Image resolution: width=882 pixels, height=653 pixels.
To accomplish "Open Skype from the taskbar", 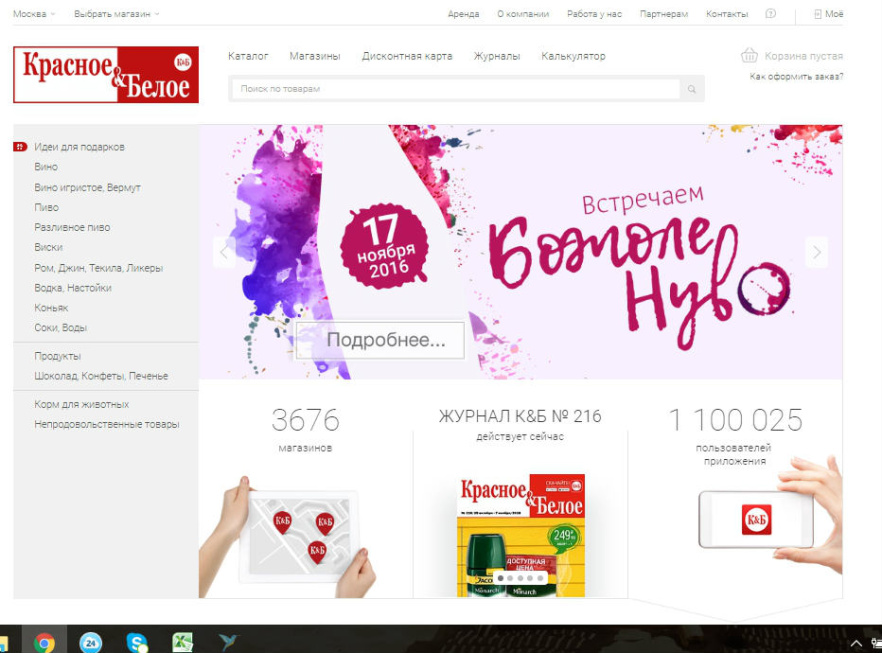I will tap(137, 642).
